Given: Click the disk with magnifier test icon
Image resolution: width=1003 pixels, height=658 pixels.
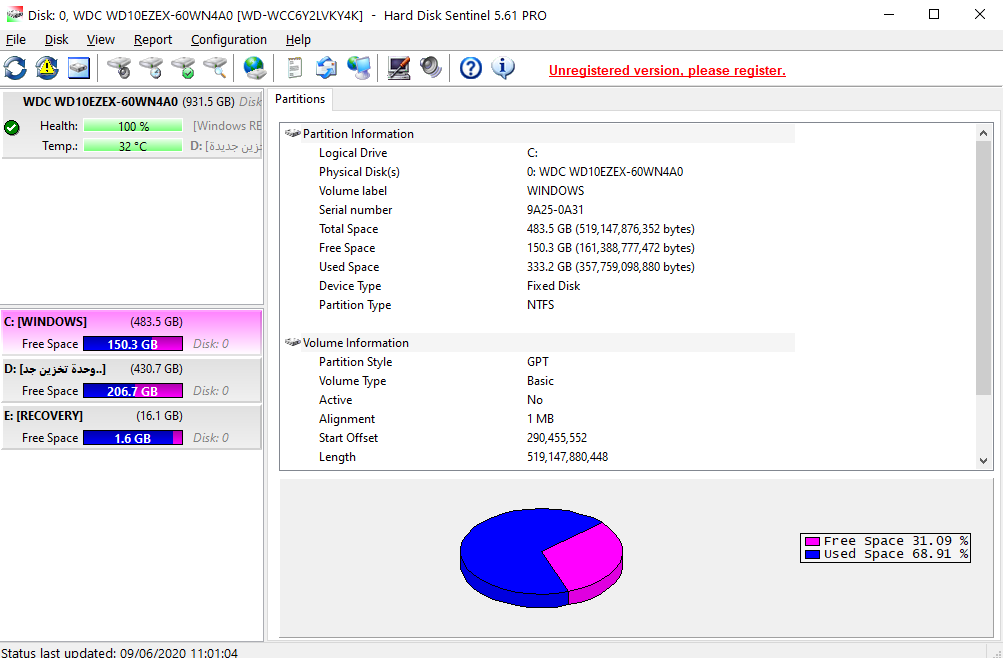Looking at the screenshot, I should point(215,68).
